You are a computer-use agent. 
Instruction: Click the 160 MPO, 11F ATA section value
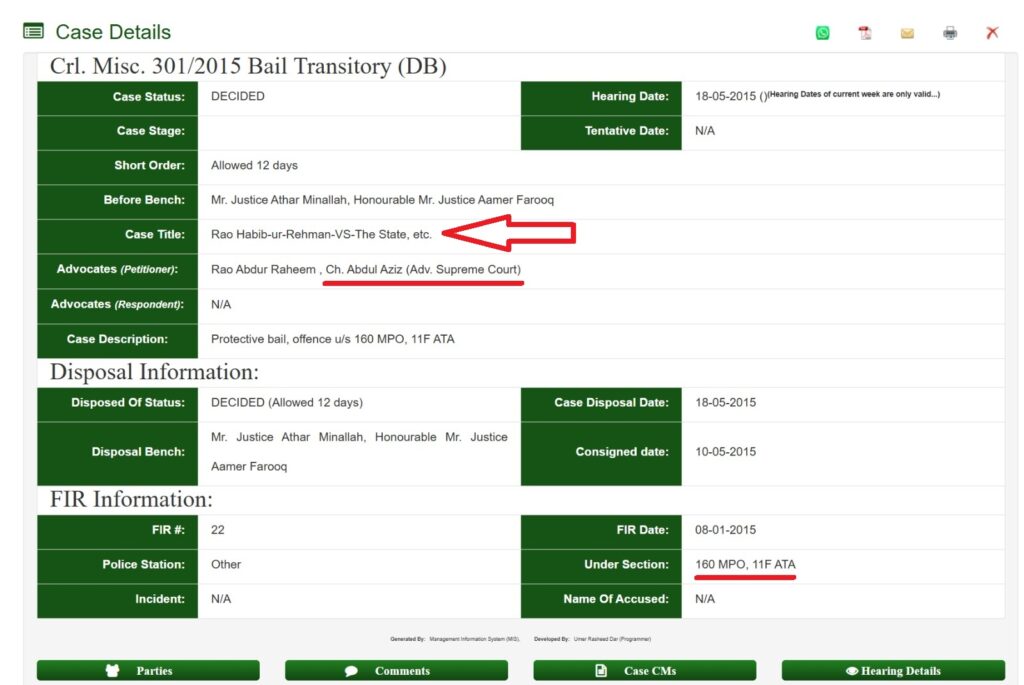pos(745,564)
